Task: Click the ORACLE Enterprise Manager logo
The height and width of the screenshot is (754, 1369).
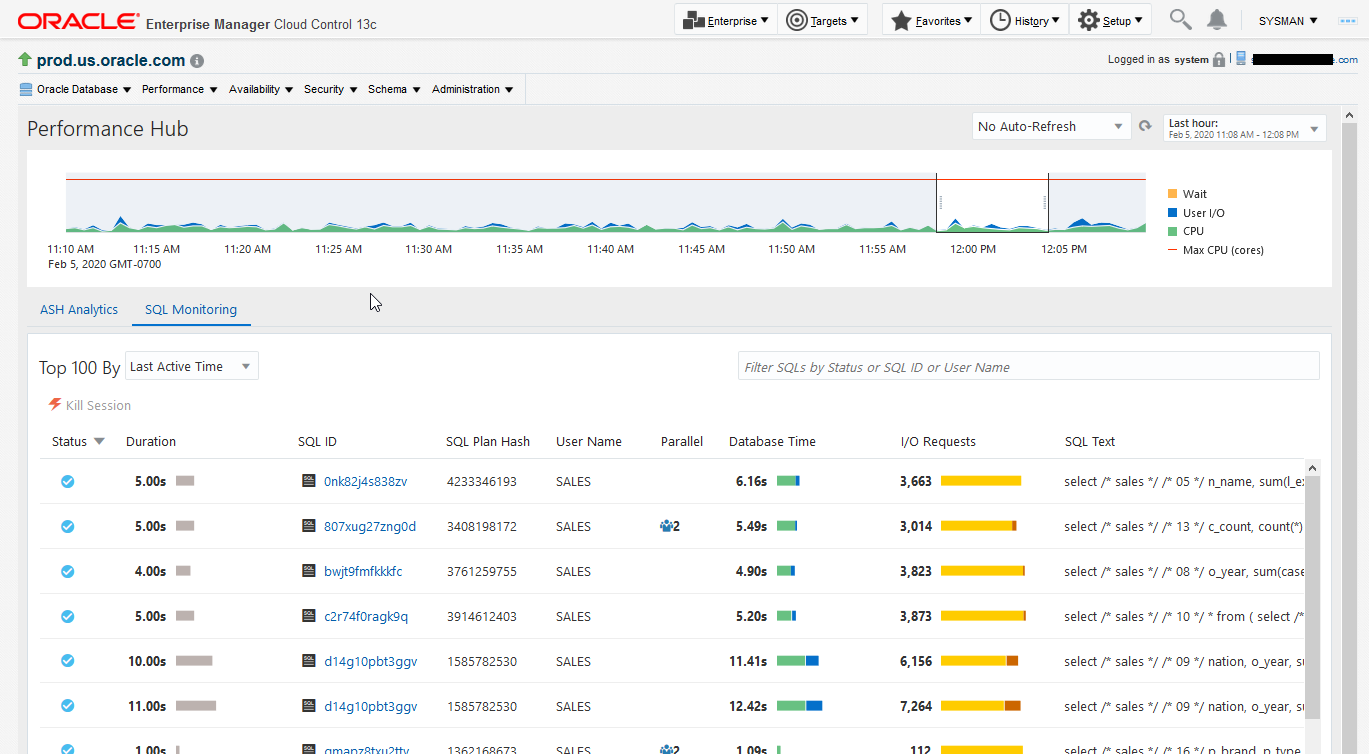Action: [x=197, y=21]
